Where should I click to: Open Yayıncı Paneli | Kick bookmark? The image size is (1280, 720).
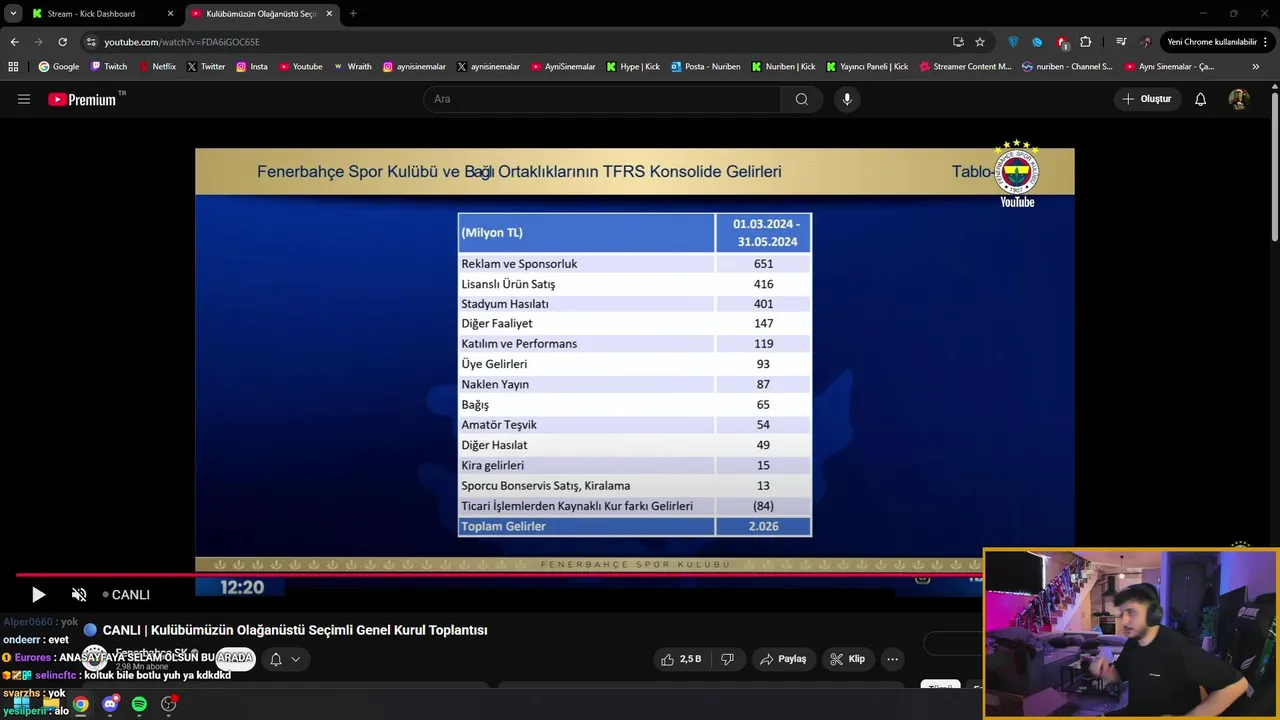tap(867, 67)
